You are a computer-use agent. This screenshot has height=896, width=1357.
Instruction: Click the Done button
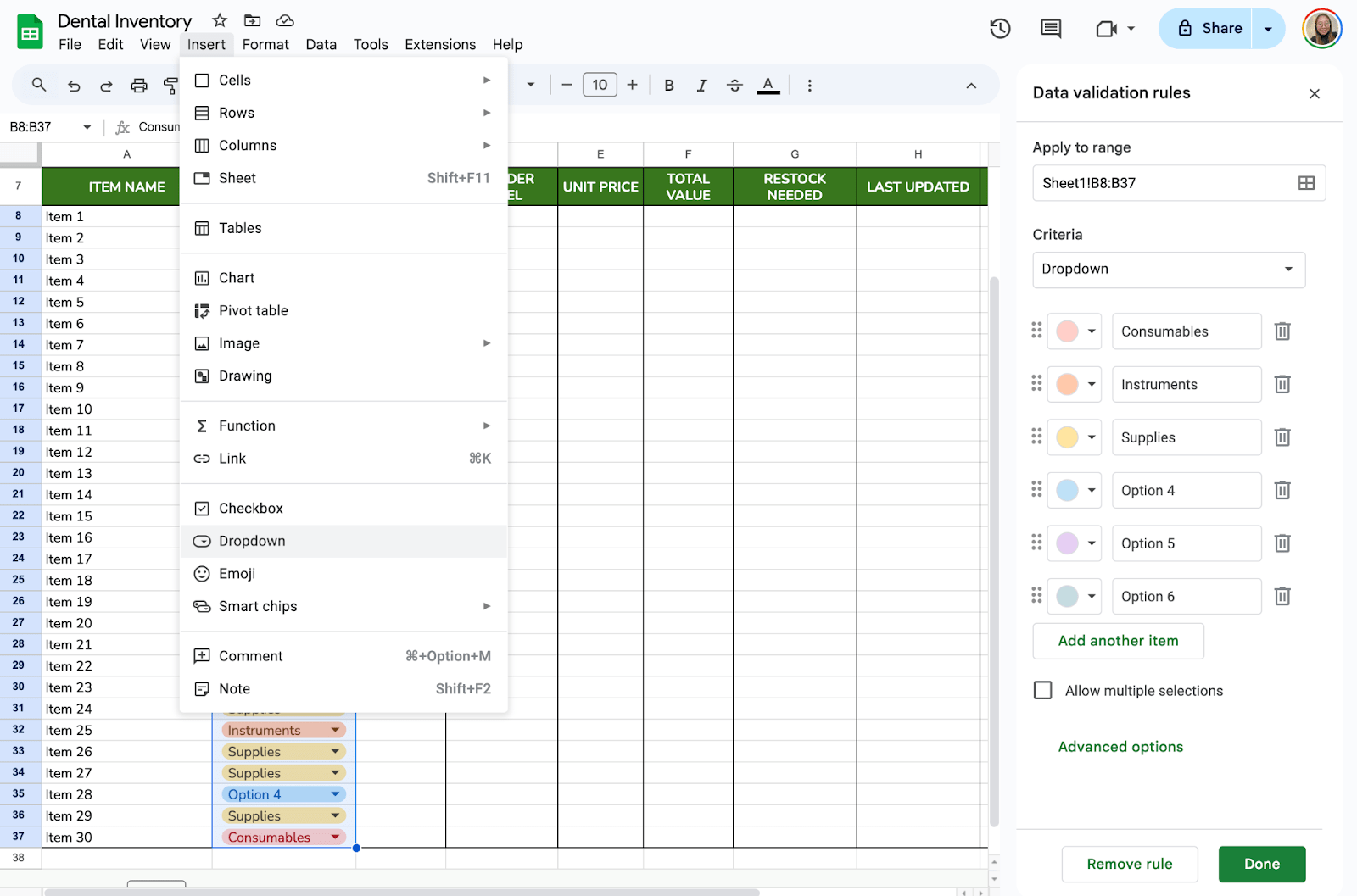[1261, 864]
